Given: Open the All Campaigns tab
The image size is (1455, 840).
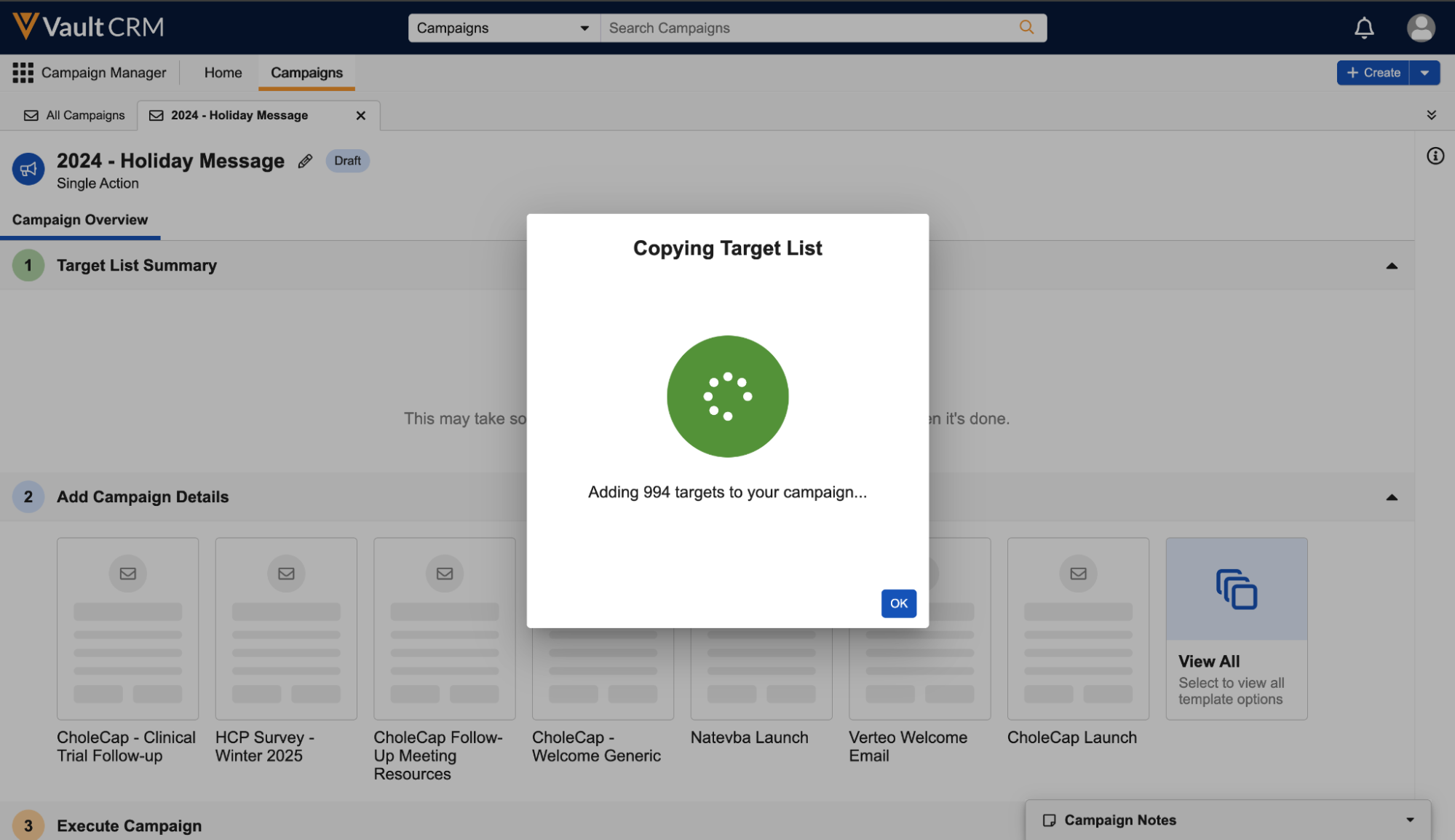Looking at the screenshot, I should click(74, 116).
